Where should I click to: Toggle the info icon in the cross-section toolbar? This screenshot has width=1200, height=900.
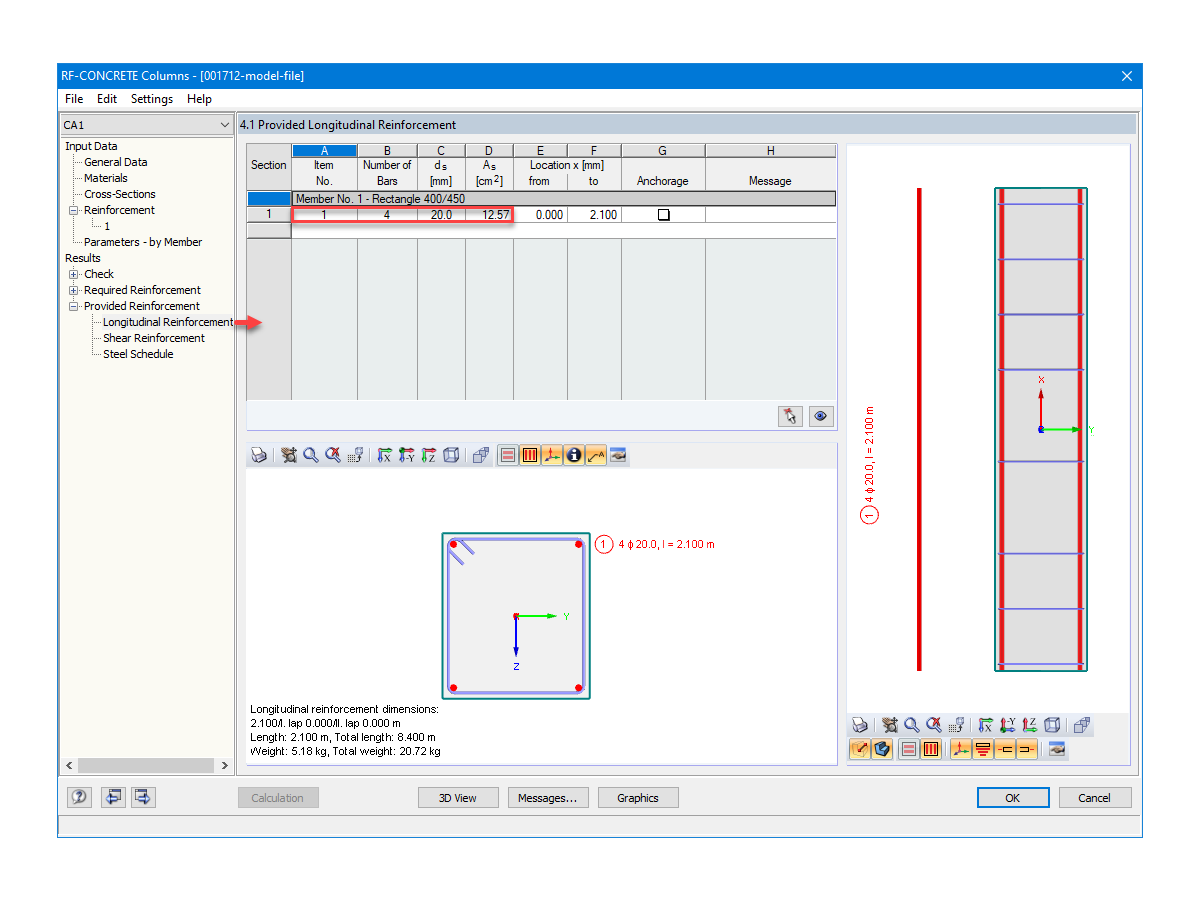point(574,455)
